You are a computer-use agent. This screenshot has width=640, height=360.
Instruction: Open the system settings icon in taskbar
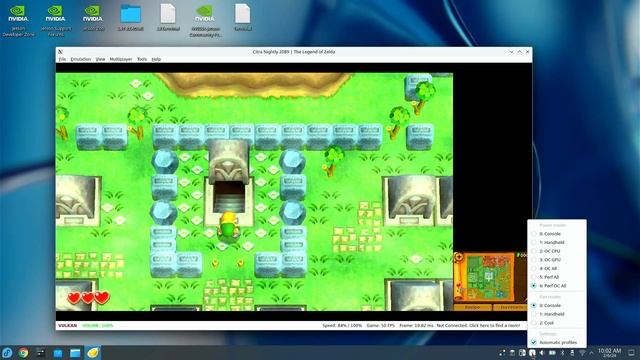40,353
